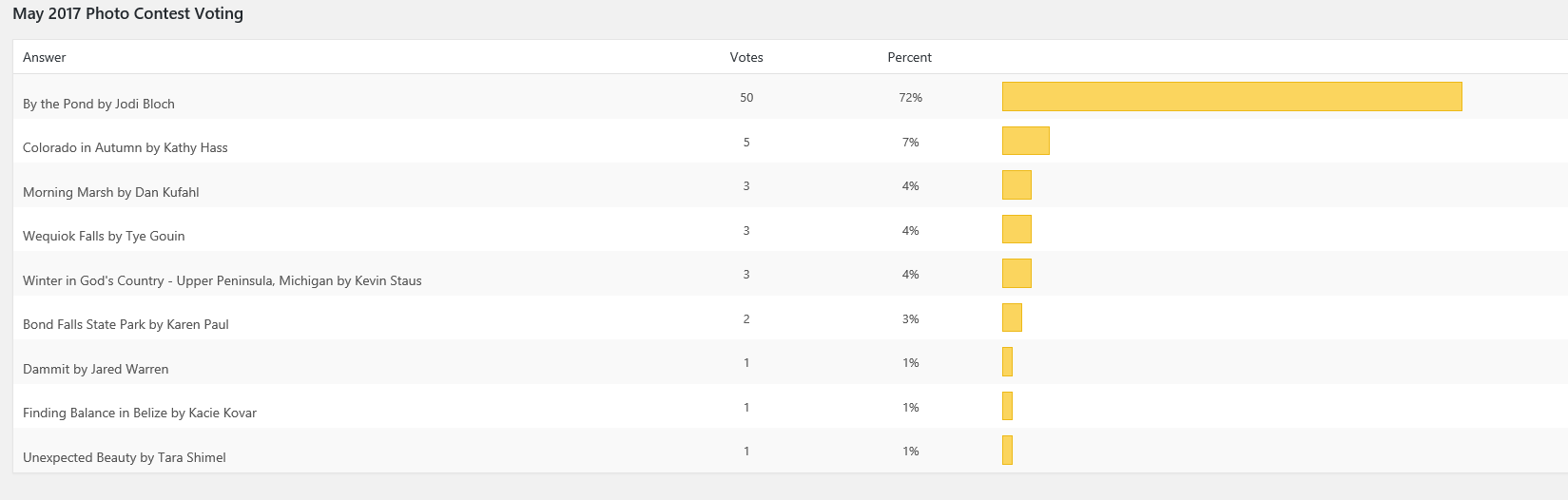The image size is (1568, 500).
Task: Click the 3% value for Bond Falls State Park
Action: 910,319
